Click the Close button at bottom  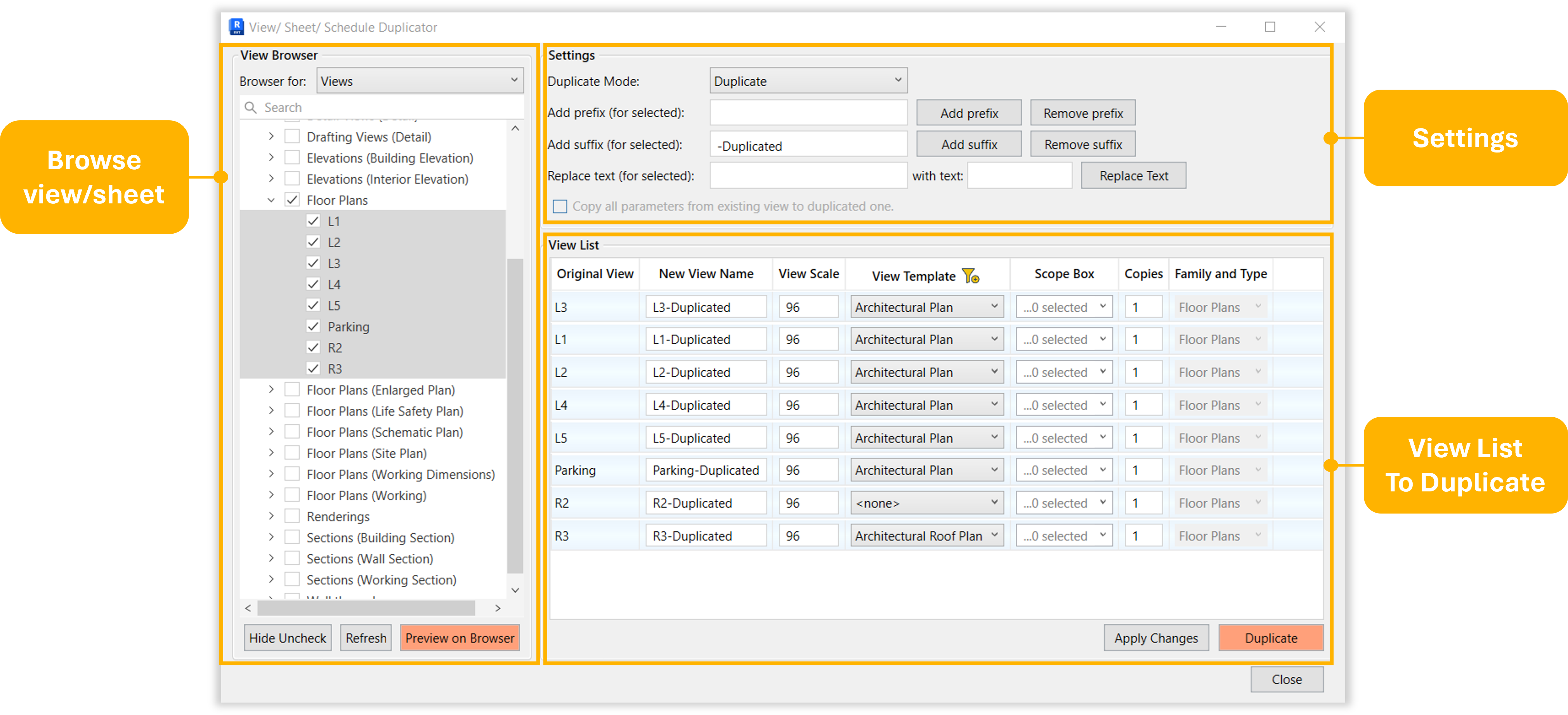click(x=1286, y=679)
